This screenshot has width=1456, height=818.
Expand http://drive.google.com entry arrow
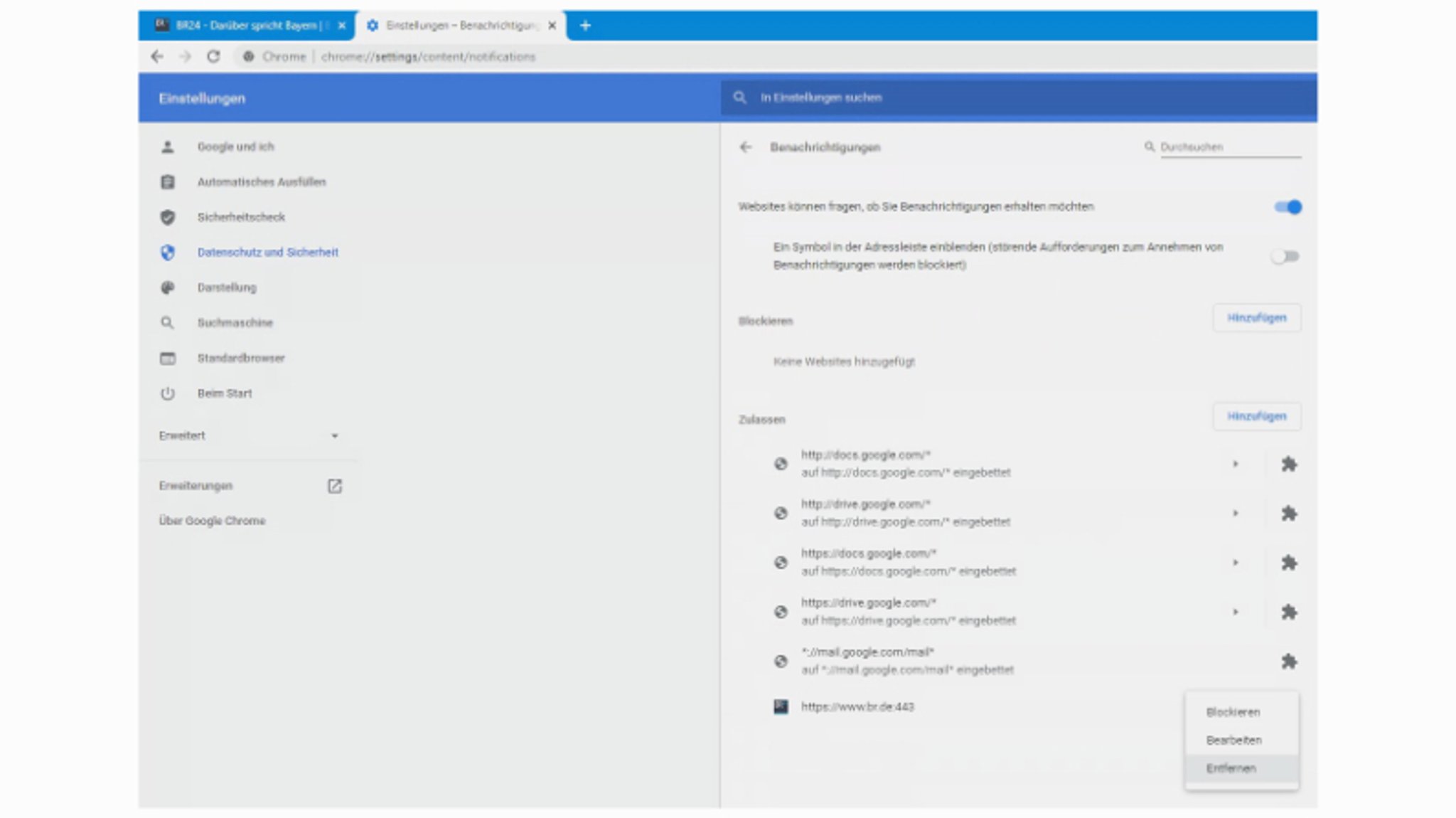click(1236, 513)
